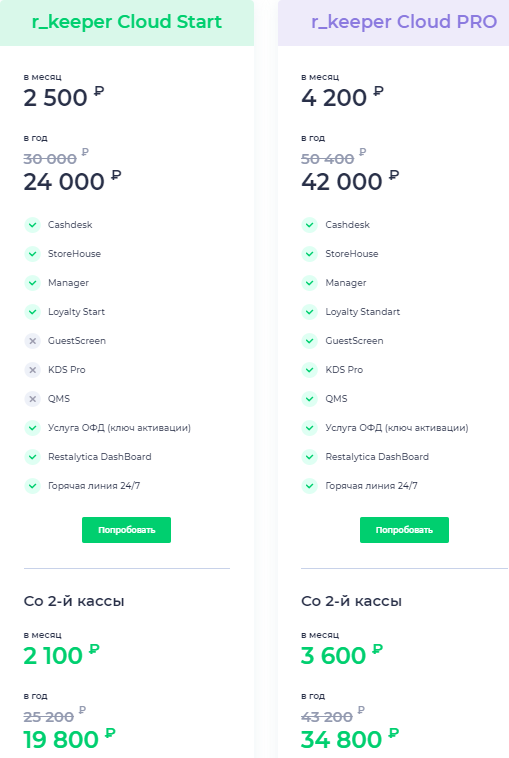Click the grey cross icon beside GuestScreen in Start plan
Screen dimensions: 509x758
[x=32, y=341]
